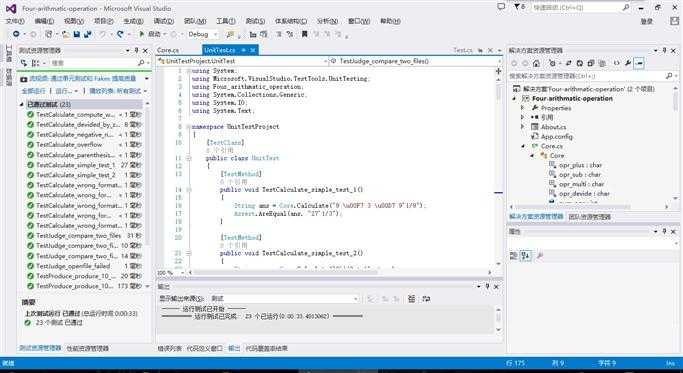The image size is (683, 373).
Task: Click the green Start debugging arrow
Action: click(142, 34)
